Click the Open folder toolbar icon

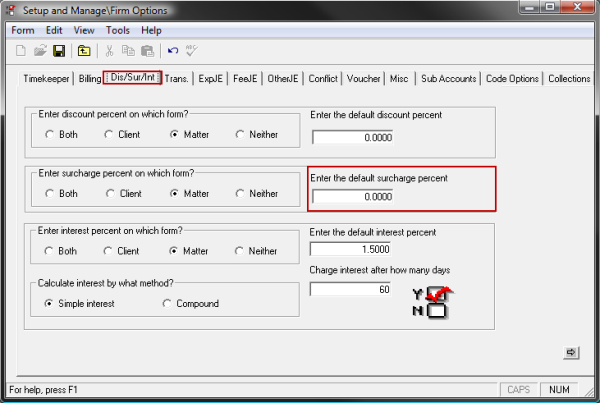[x=40, y=51]
